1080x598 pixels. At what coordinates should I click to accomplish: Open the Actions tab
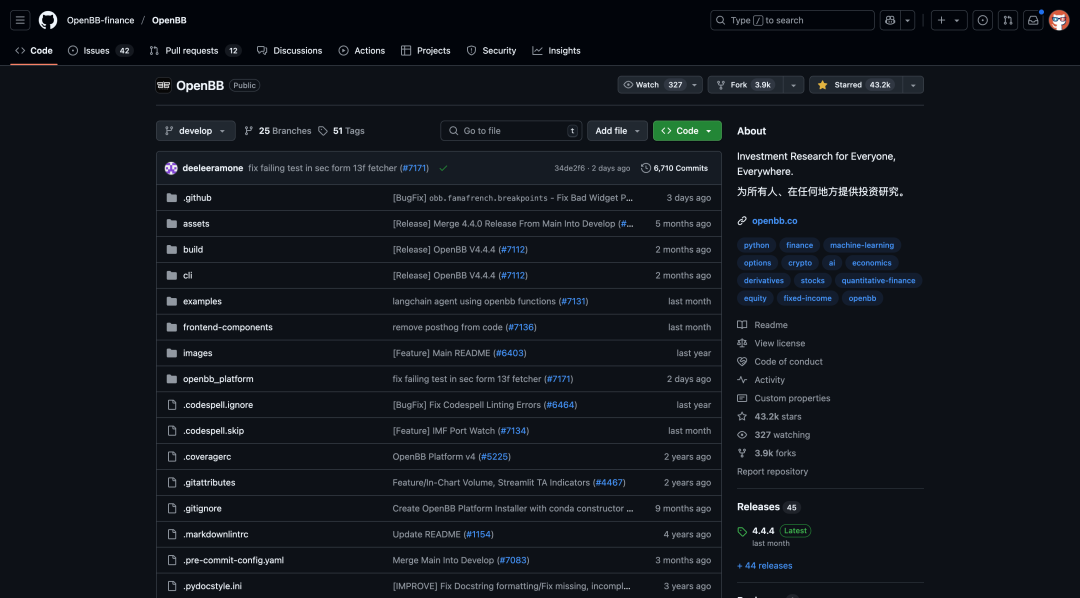(362, 51)
